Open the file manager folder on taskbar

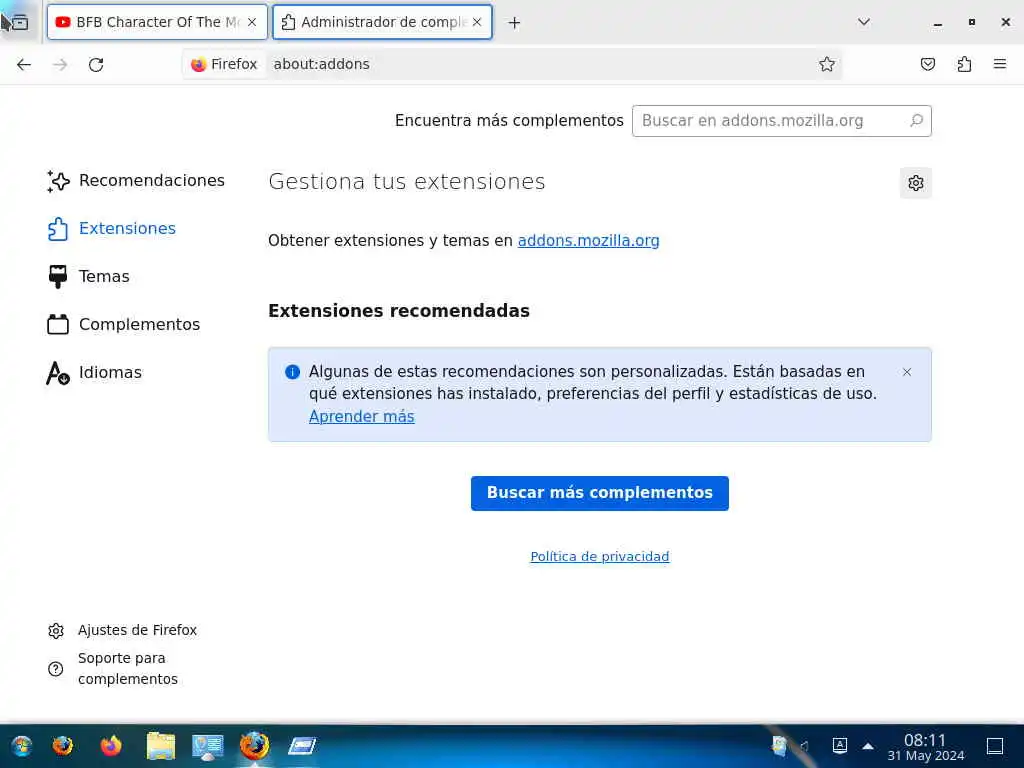(161, 746)
